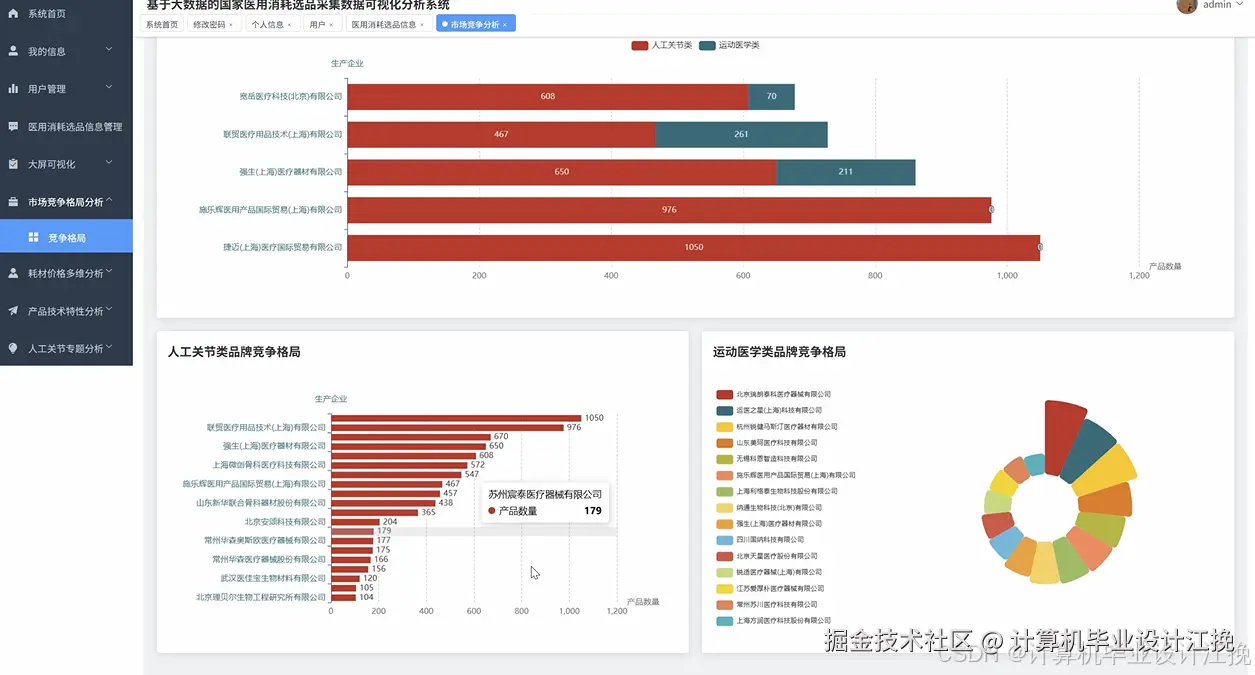This screenshot has width=1255, height=675.
Task: Select the 系统首页 home icon in sidebar
Action: (12, 16)
